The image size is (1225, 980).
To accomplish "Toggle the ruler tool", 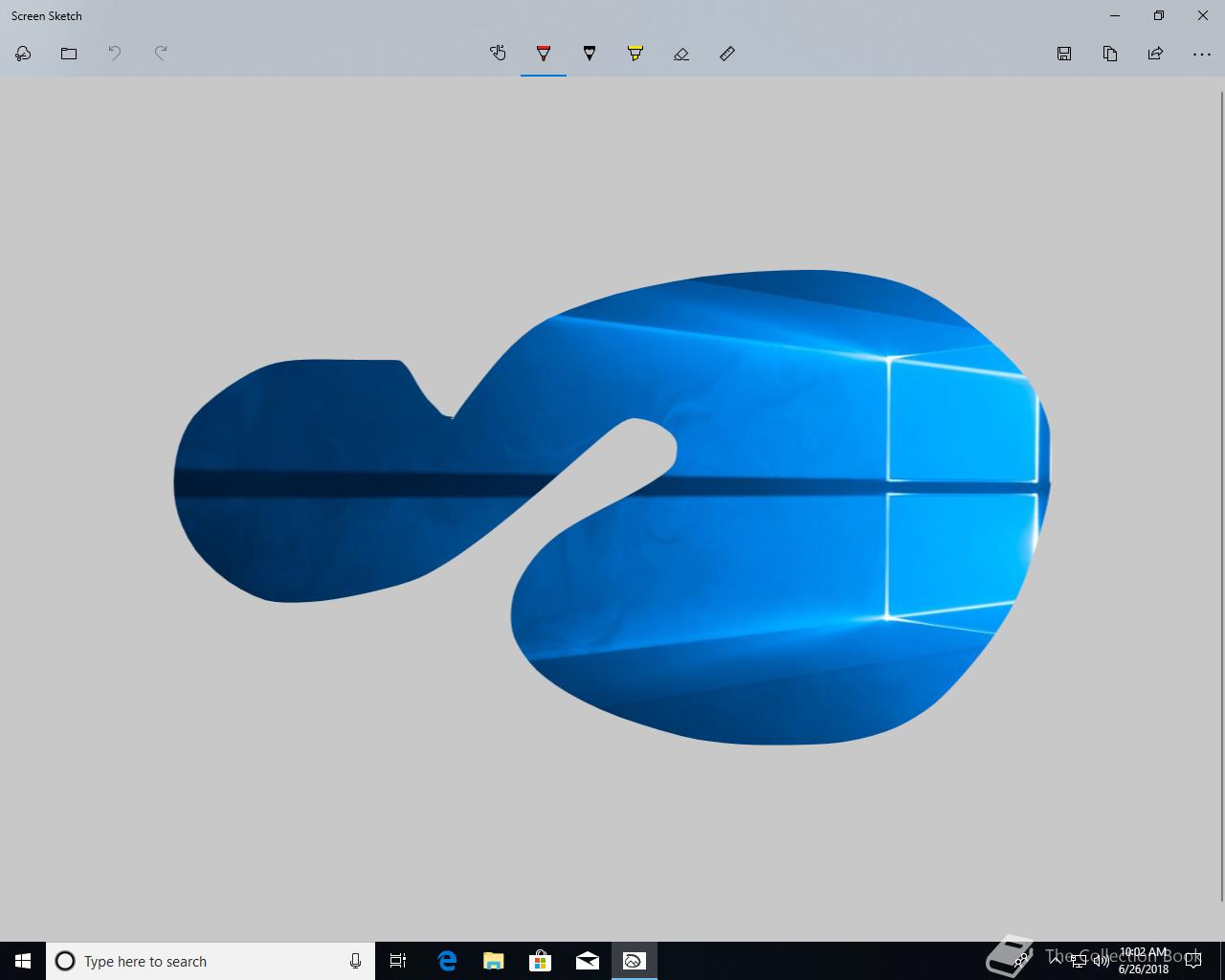I will click(x=727, y=54).
